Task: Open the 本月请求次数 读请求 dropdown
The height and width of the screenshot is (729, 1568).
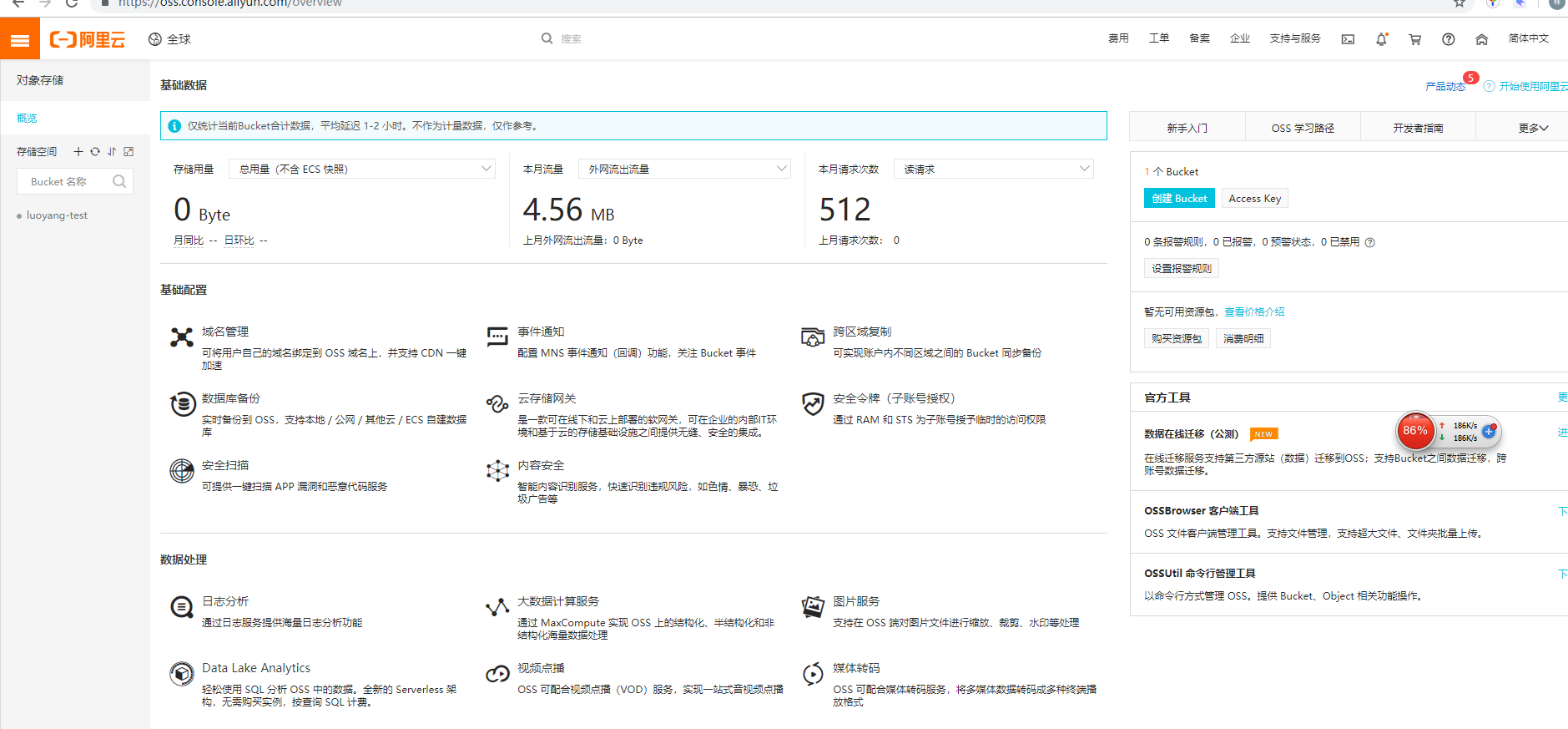Action: tap(993, 169)
